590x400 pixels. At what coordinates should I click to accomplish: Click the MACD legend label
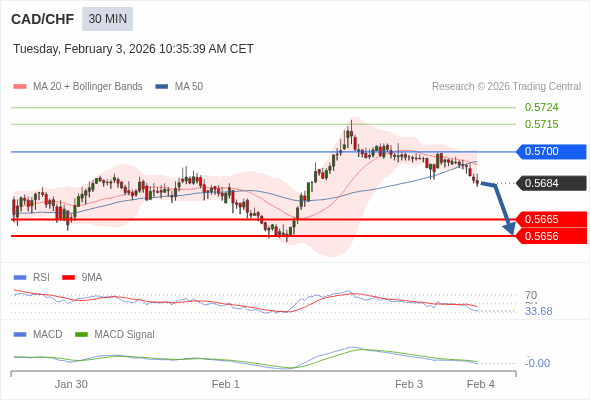48,335
